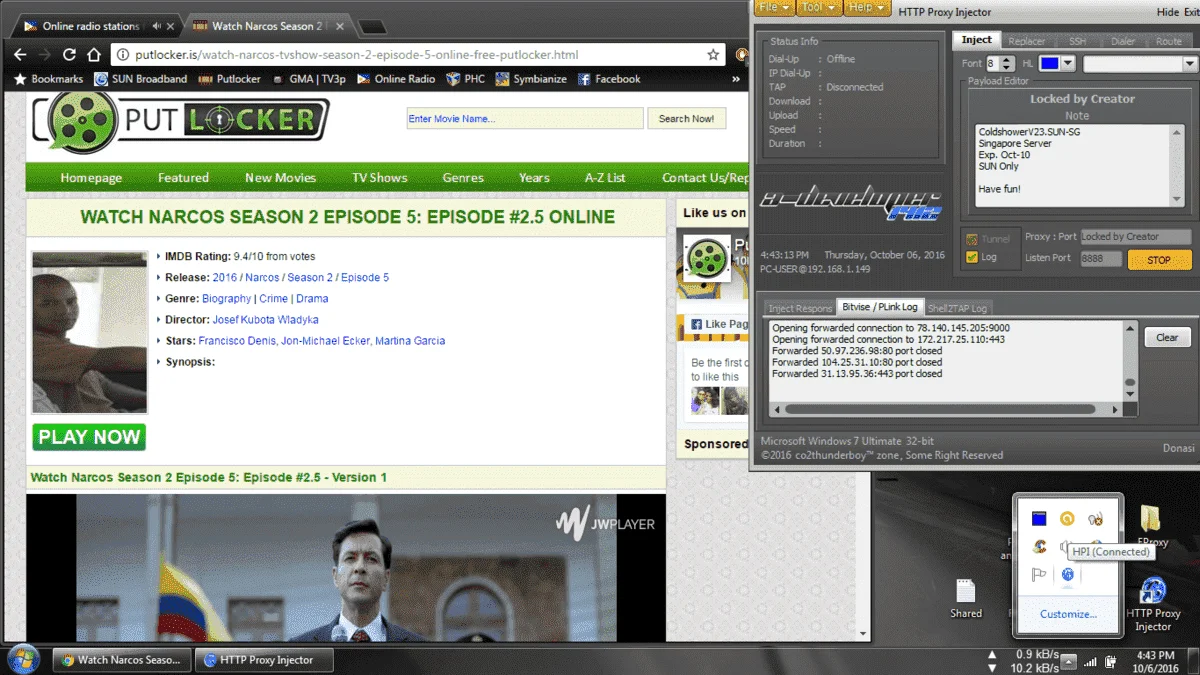The height and width of the screenshot is (675, 1200).
Task: Click the orange circular tray icon
Action: 1068,519
